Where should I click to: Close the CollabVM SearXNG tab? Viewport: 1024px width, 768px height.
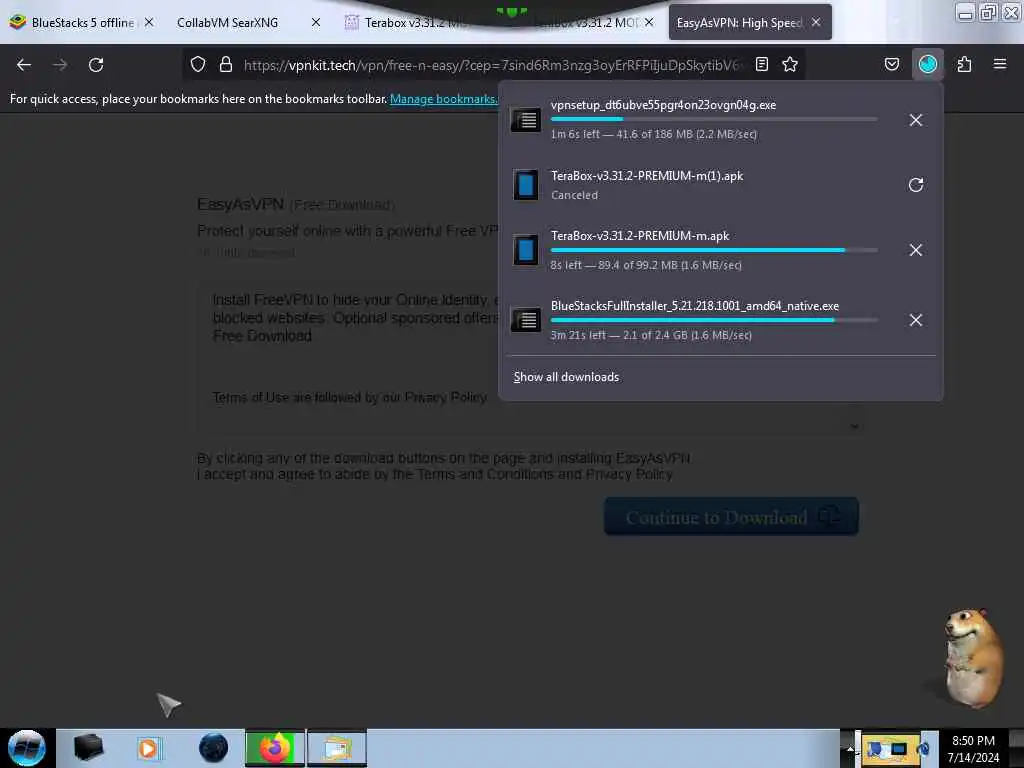pos(316,22)
